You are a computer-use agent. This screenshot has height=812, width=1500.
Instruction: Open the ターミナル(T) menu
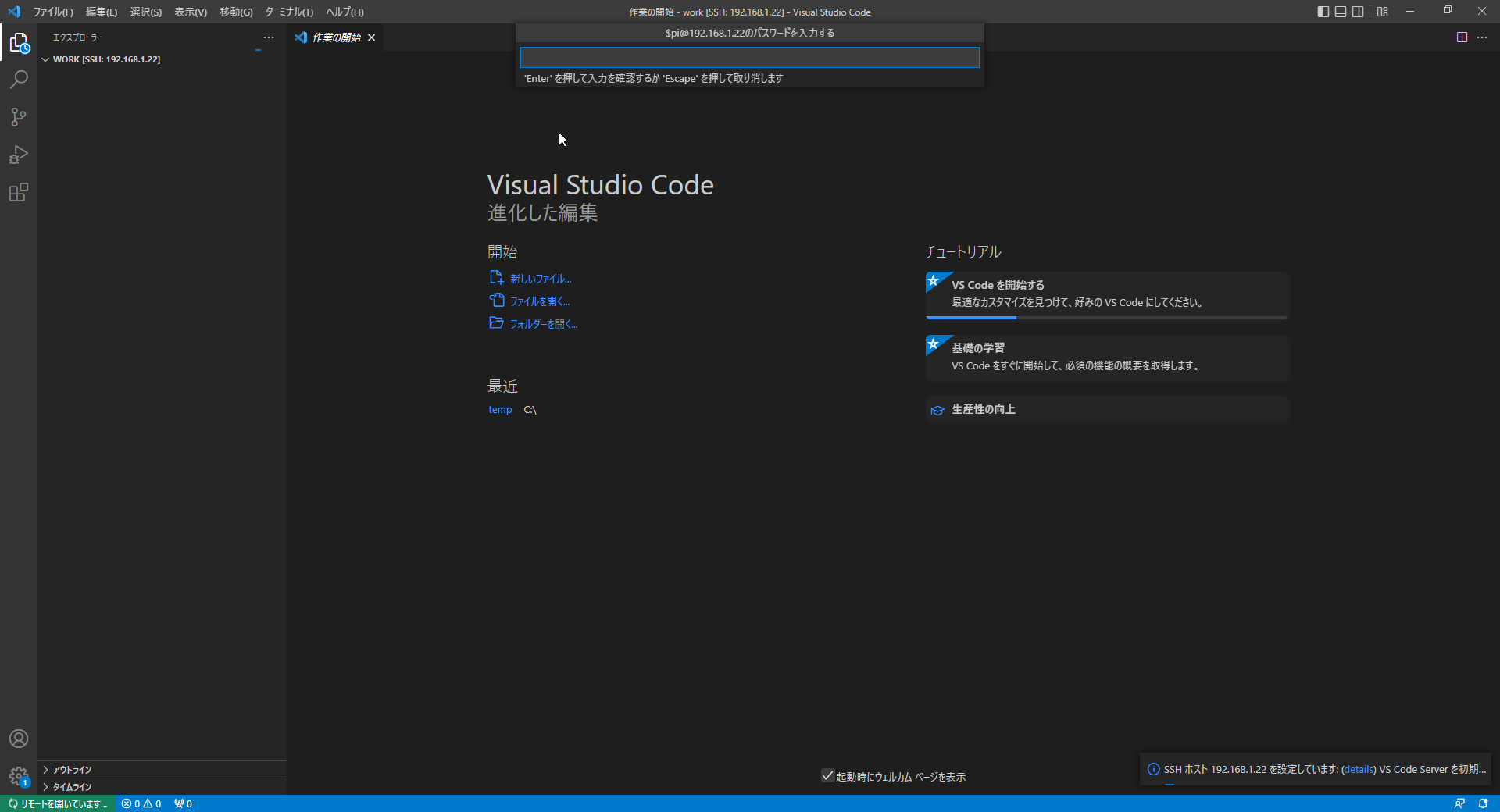pos(289,12)
